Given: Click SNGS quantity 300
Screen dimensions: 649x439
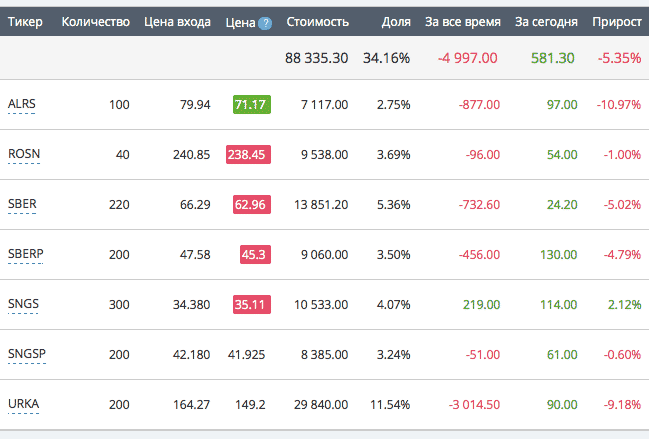Looking at the screenshot, I should point(119,305).
